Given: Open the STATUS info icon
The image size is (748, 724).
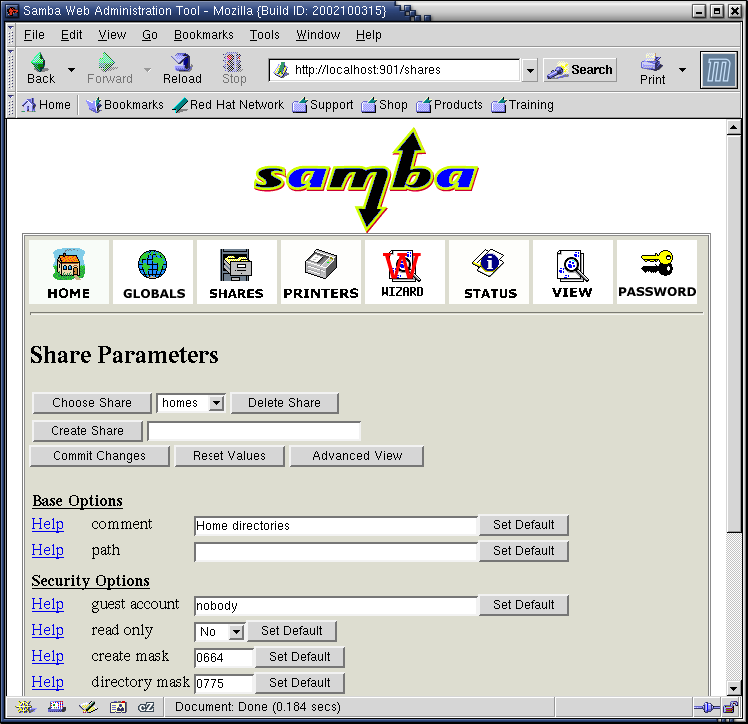Looking at the screenshot, I should 489,272.
